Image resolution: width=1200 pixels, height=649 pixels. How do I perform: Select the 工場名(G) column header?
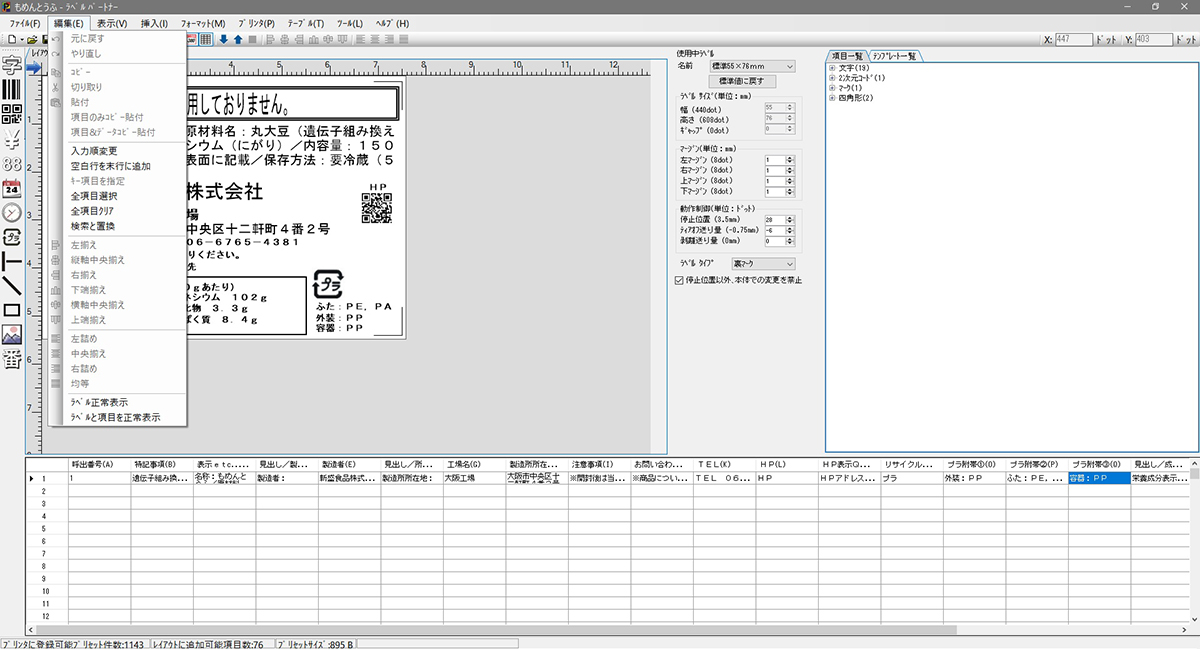474,466
